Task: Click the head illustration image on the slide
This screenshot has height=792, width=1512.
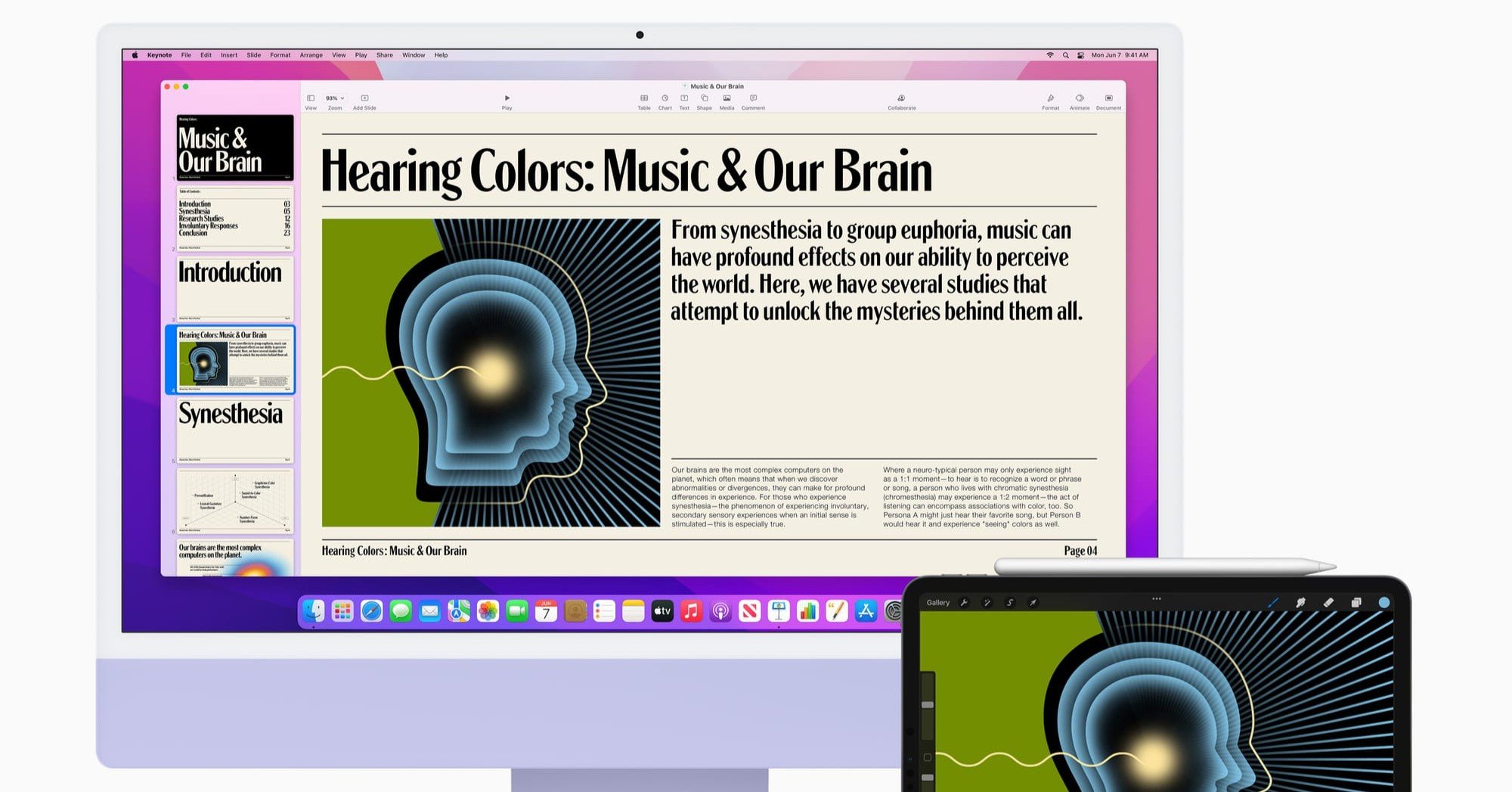Action: pos(491,373)
